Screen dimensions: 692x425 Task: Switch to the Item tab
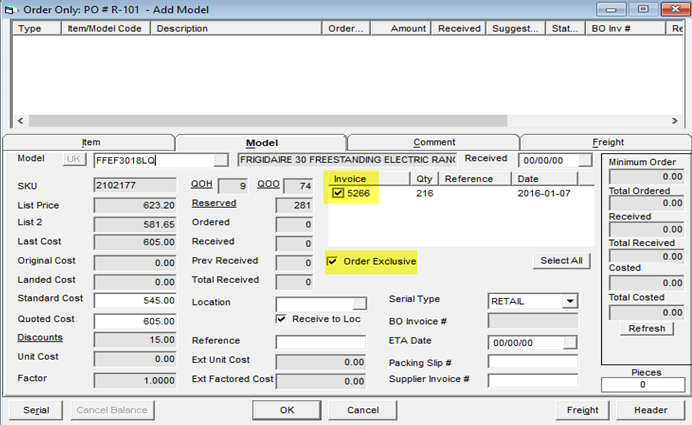[x=89, y=142]
